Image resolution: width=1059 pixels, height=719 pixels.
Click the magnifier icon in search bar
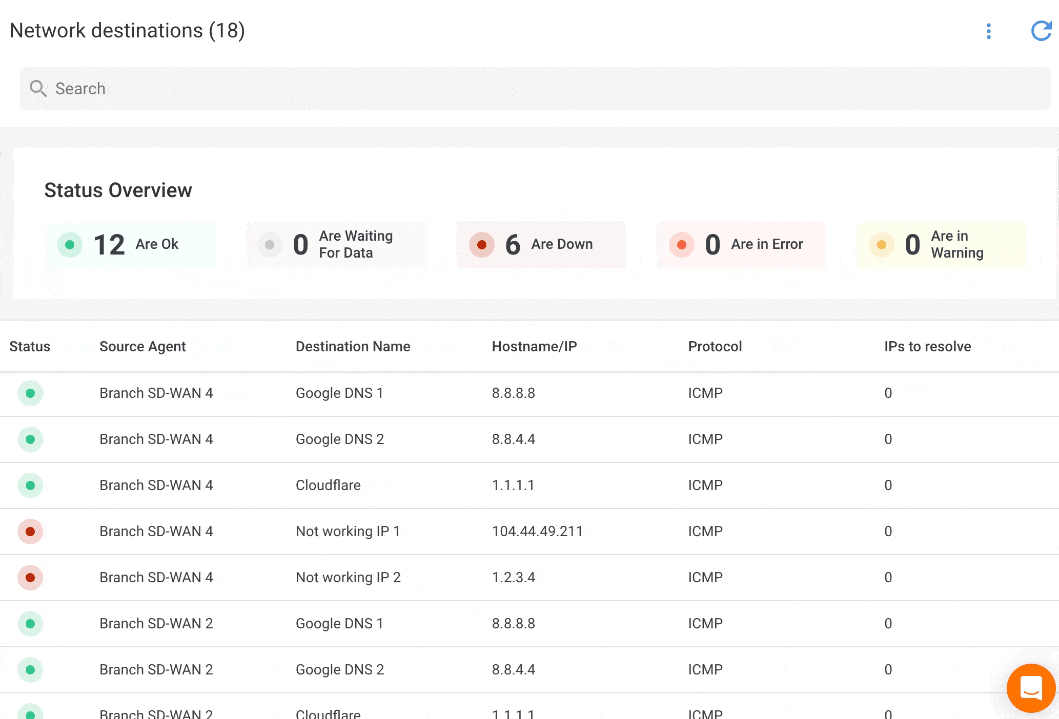pyautogui.click(x=38, y=89)
